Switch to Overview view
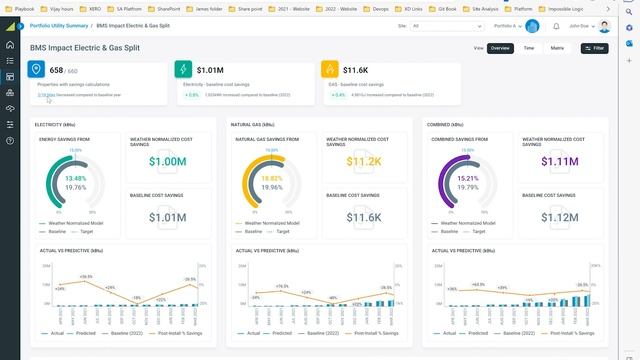Image resolution: width=640 pixels, height=360 pixels. 500,48
